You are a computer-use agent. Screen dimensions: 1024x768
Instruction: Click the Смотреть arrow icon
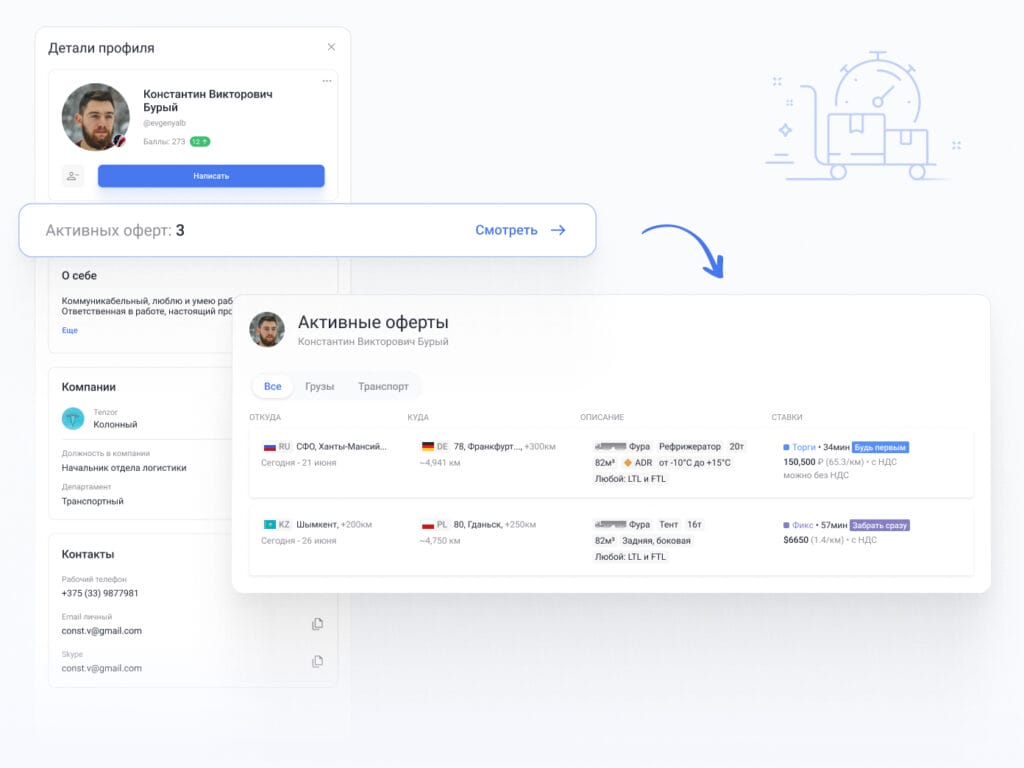(x=558, y=230)
